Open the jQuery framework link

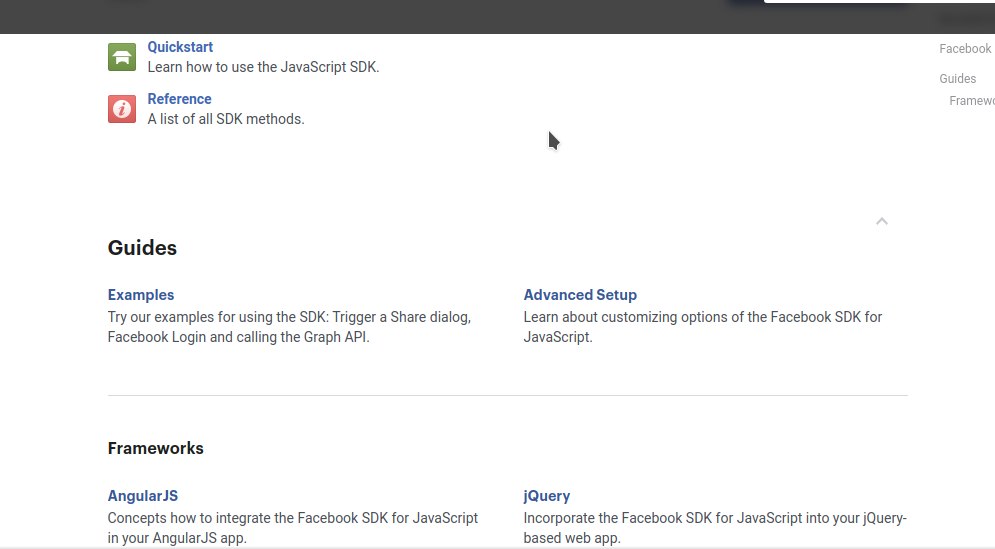[x=546, y=496]
